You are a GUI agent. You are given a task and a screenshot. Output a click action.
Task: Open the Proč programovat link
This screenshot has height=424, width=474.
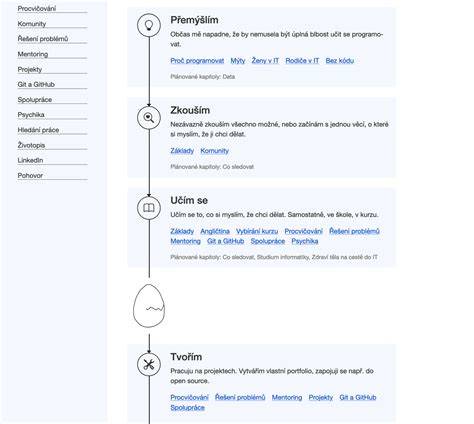tap(197, 61)
